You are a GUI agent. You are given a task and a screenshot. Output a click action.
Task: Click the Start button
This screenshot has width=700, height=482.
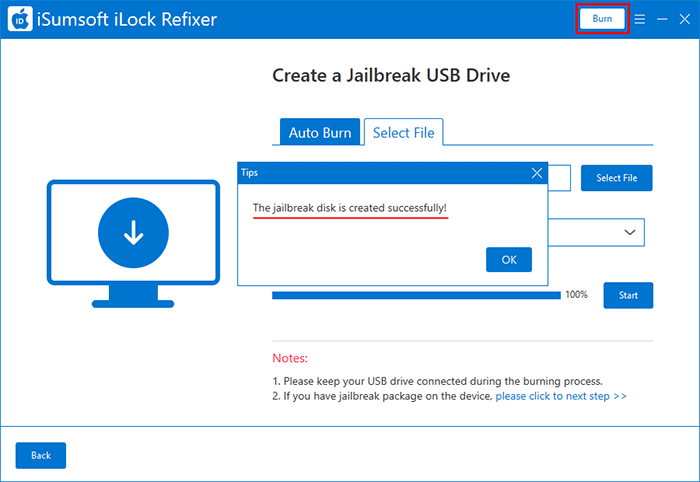[628, 295]
